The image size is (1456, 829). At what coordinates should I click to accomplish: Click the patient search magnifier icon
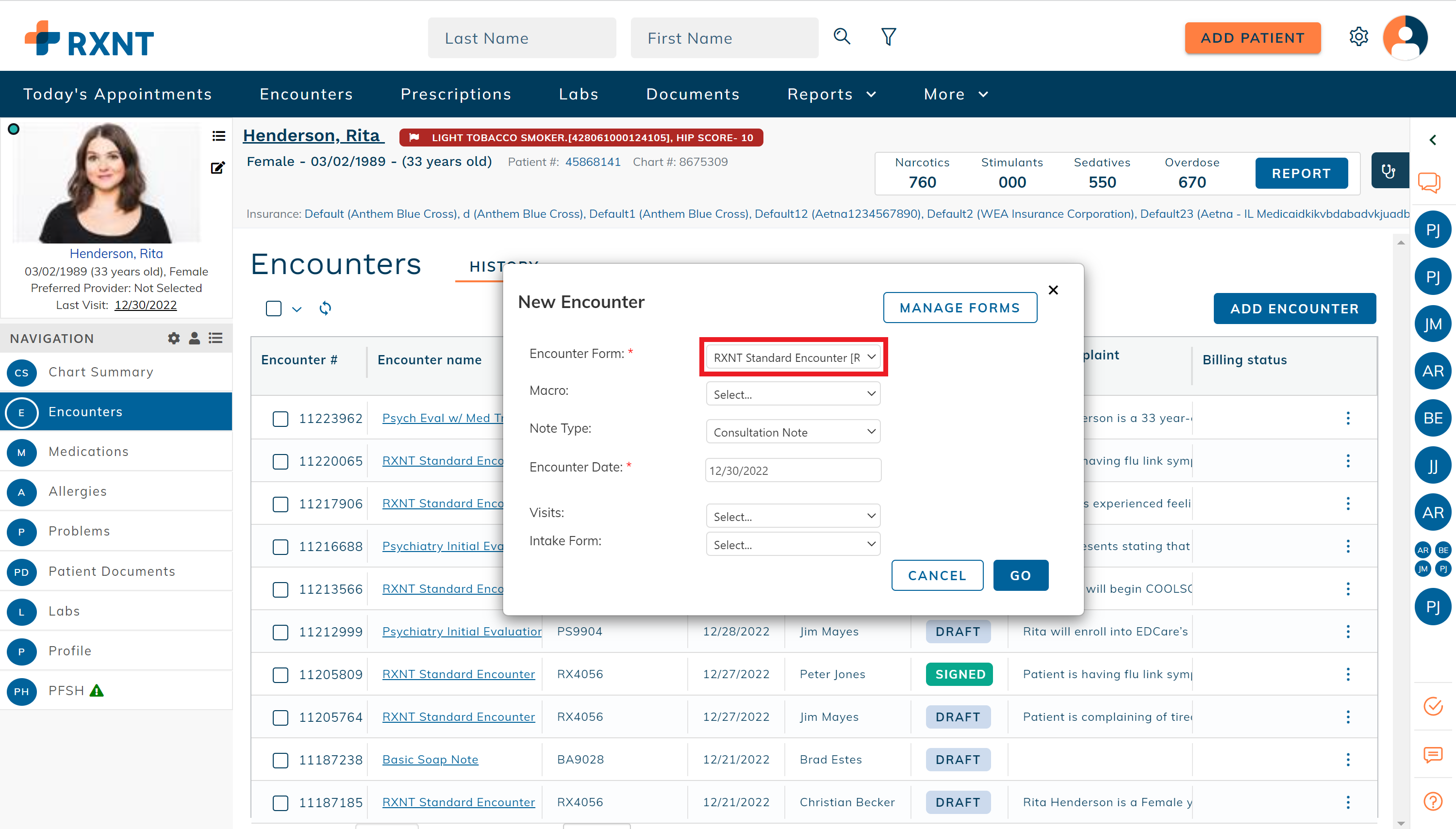point(842,36)
